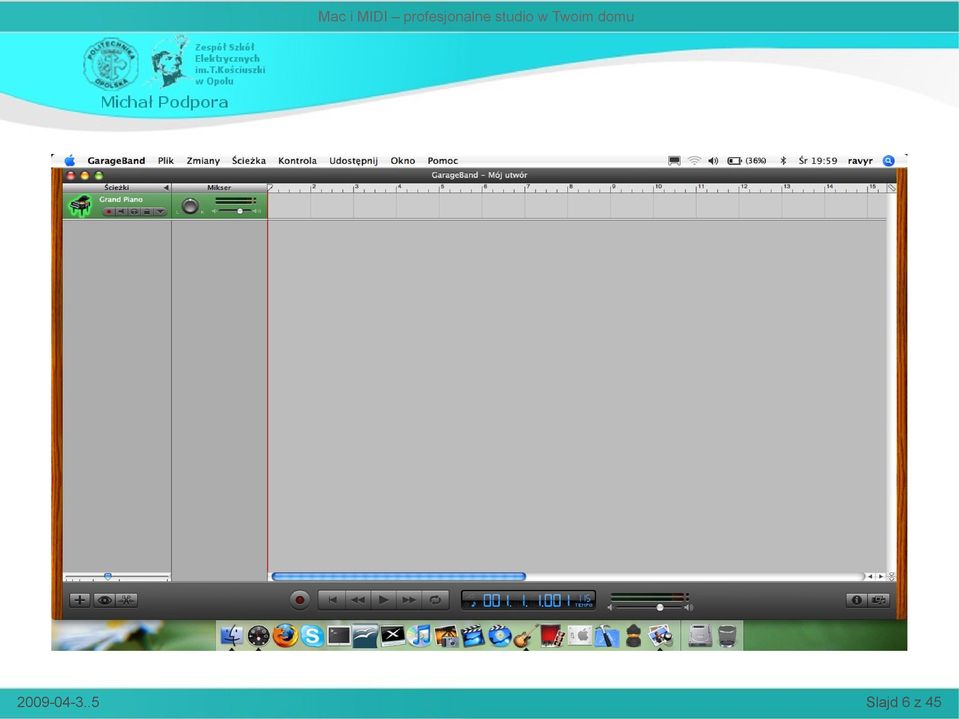Click the Ścieżki column header
This screenshot has height=719, width=959.
(x=116, y=188)
